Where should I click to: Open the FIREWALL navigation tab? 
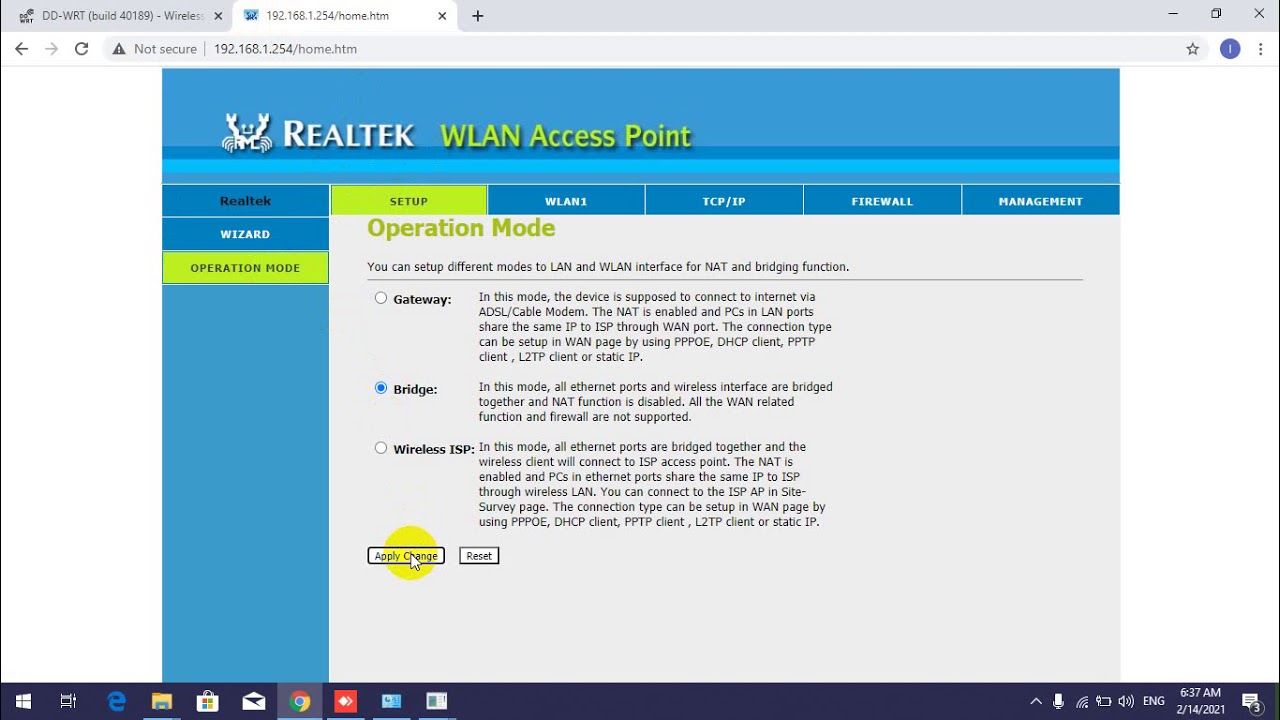pos(882,201)
